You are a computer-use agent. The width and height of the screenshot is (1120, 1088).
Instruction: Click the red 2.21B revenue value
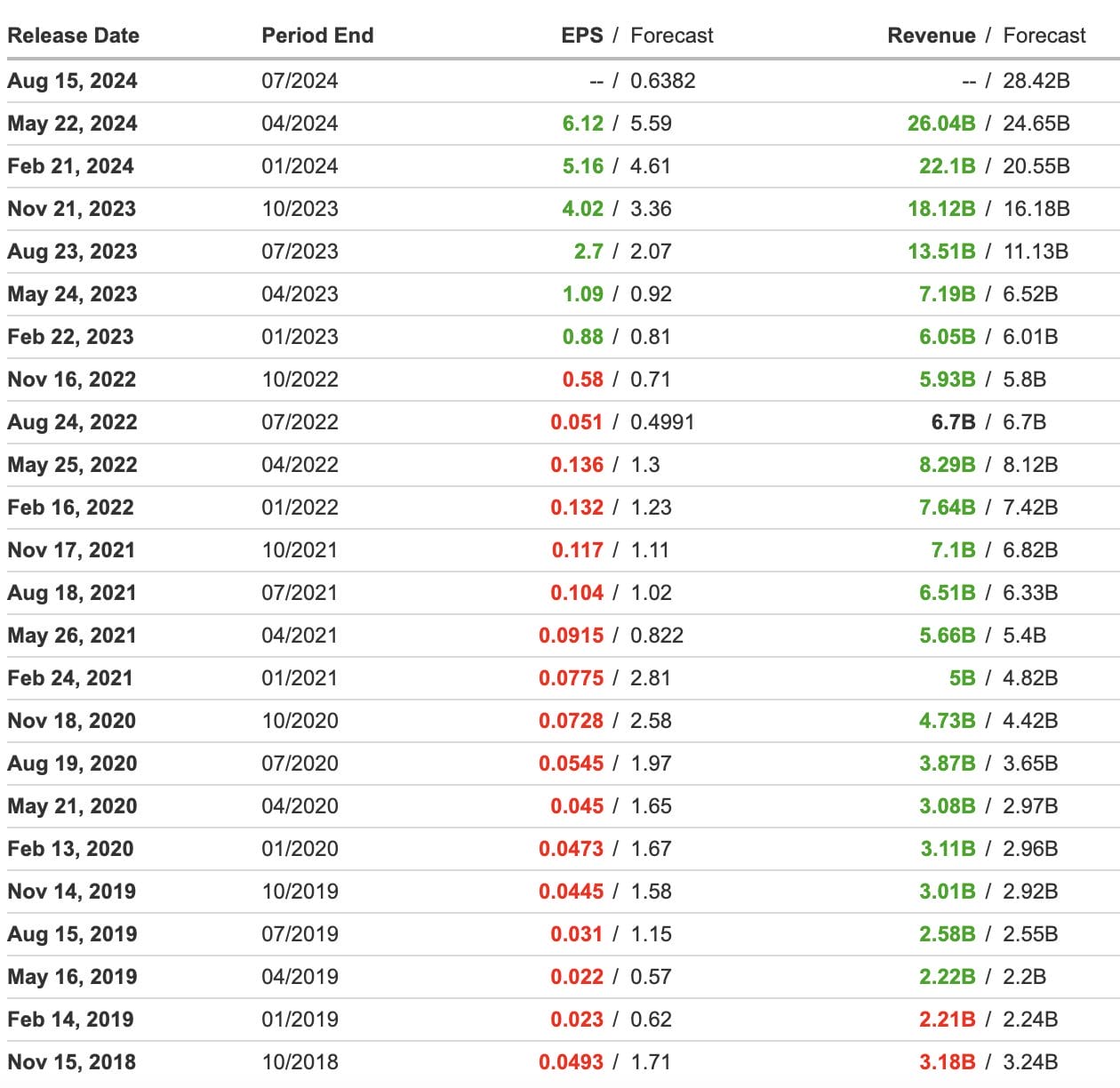pyautogui.click(x=948, y=1020)
